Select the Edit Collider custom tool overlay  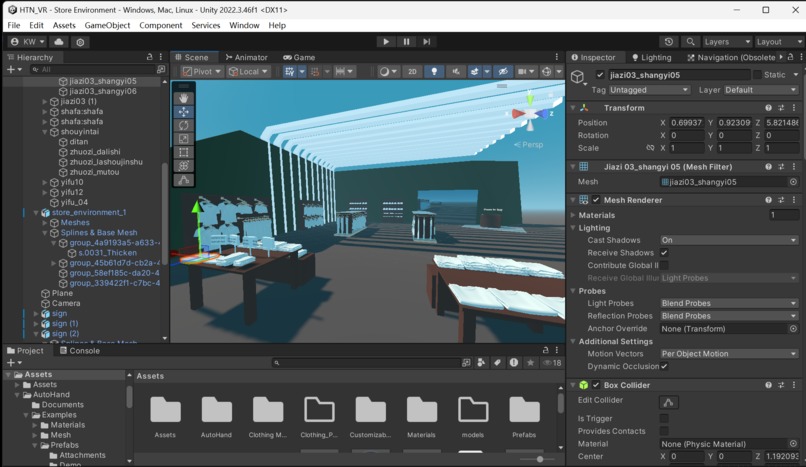[184, 180]
